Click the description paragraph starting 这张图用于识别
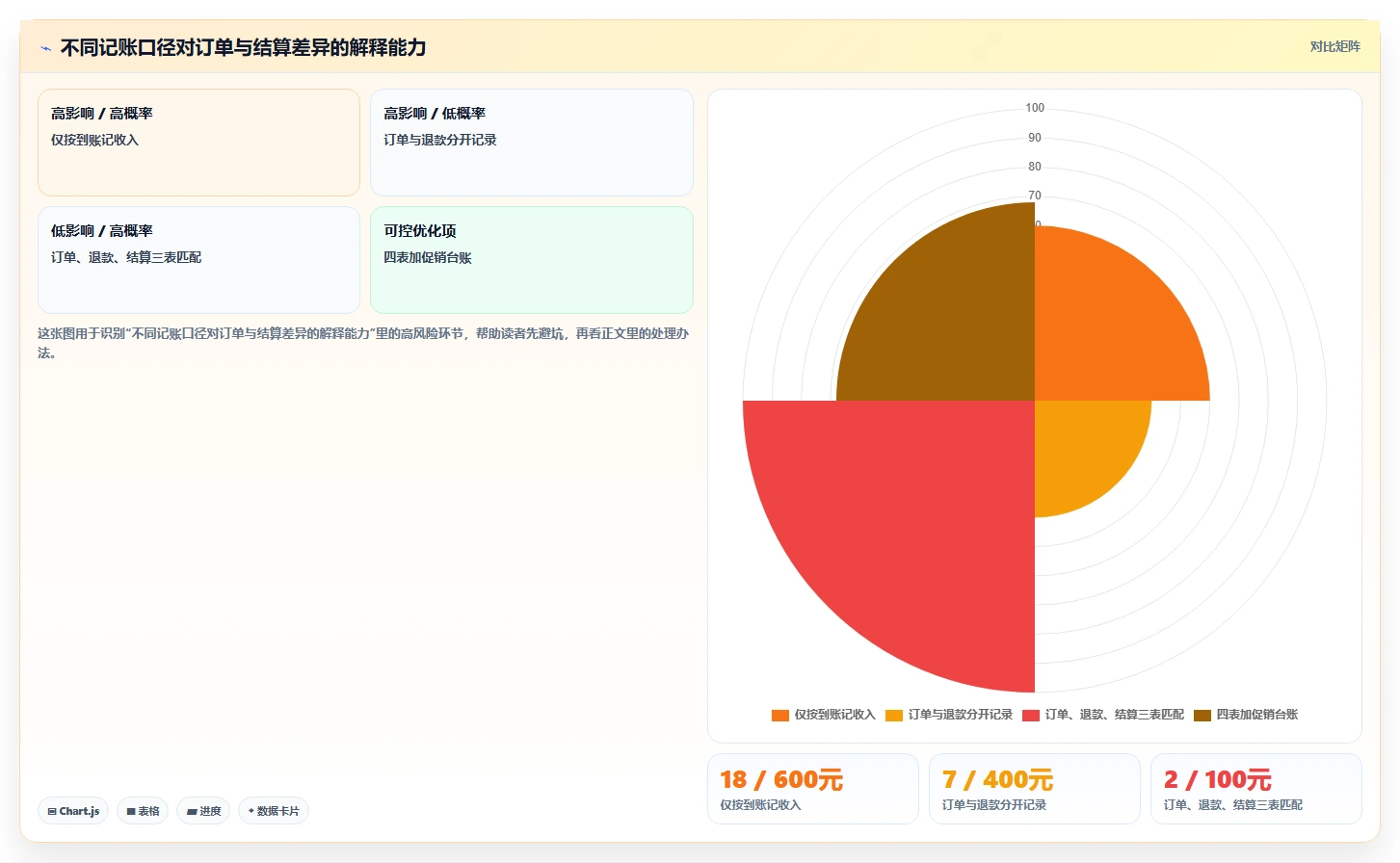The width and height of the screenshot is (1400, 863). 363,343
